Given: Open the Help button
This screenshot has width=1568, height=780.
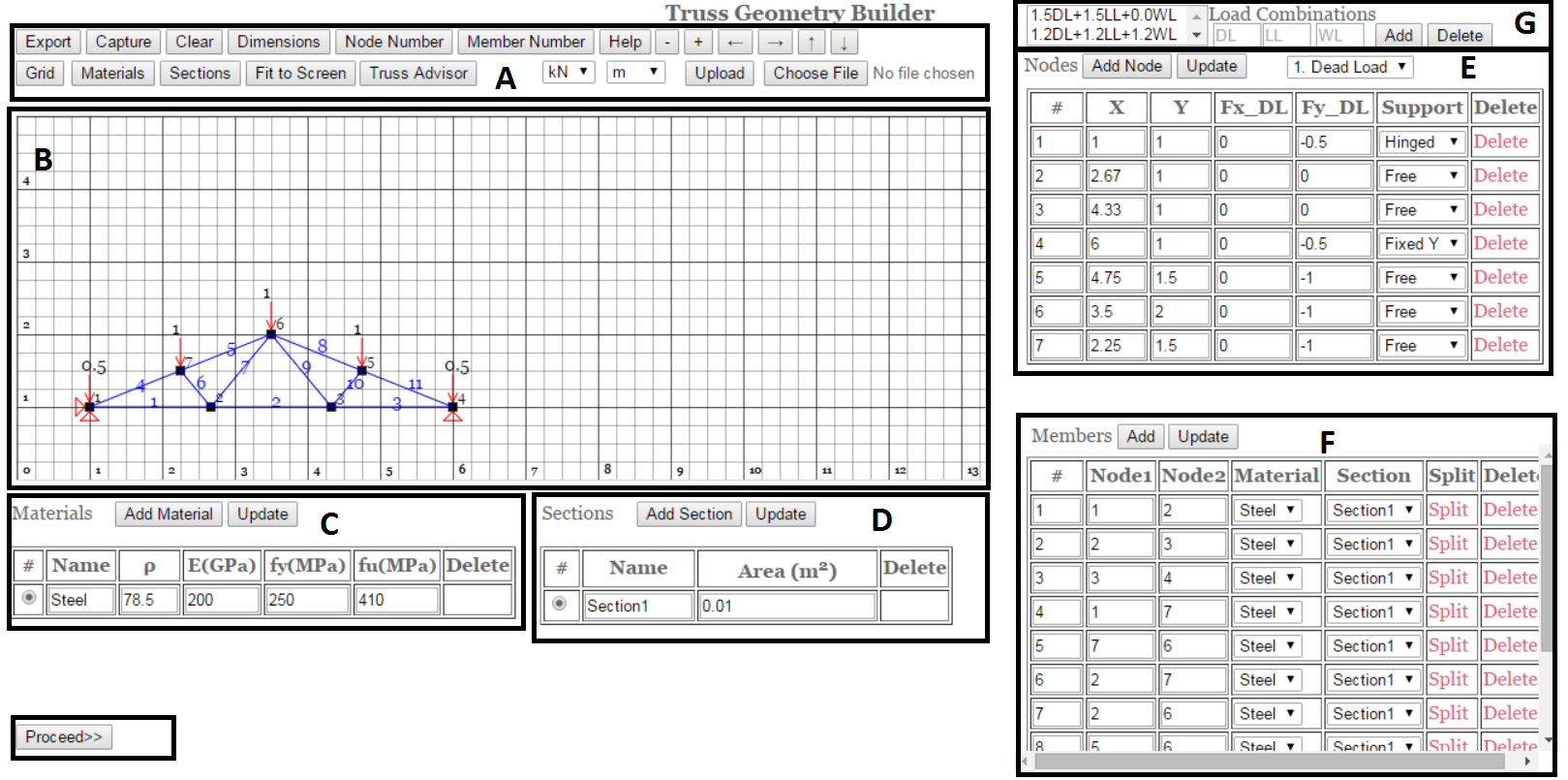Looking at the screenshot, I should (x=625, y=42).
